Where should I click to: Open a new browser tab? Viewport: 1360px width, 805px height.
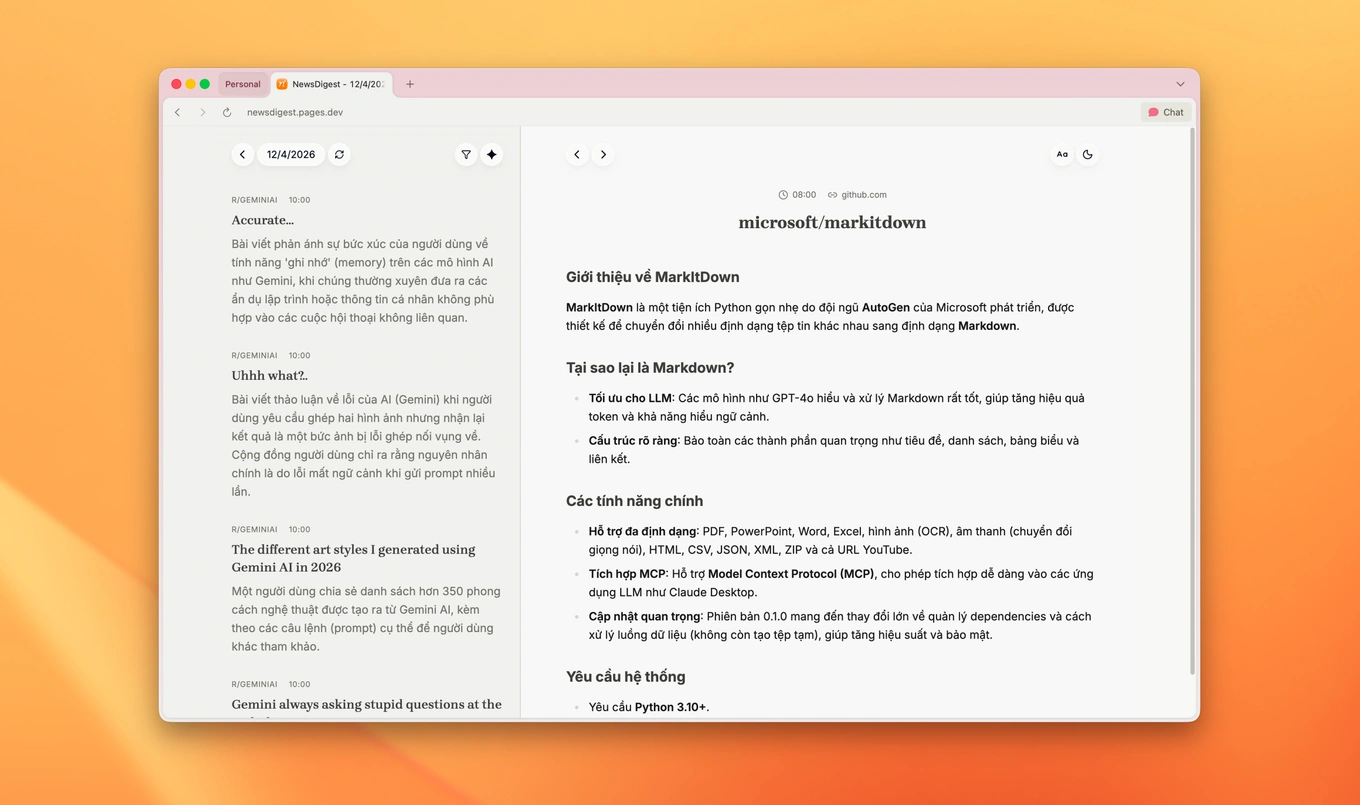pyautogui.click(x=410, y=84)
